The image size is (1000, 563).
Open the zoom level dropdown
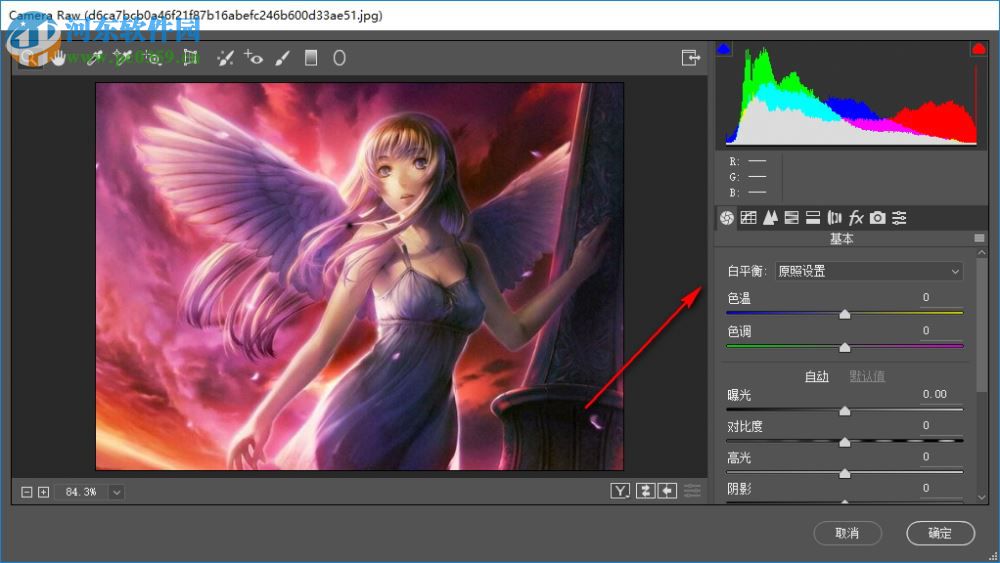[116, 492]
